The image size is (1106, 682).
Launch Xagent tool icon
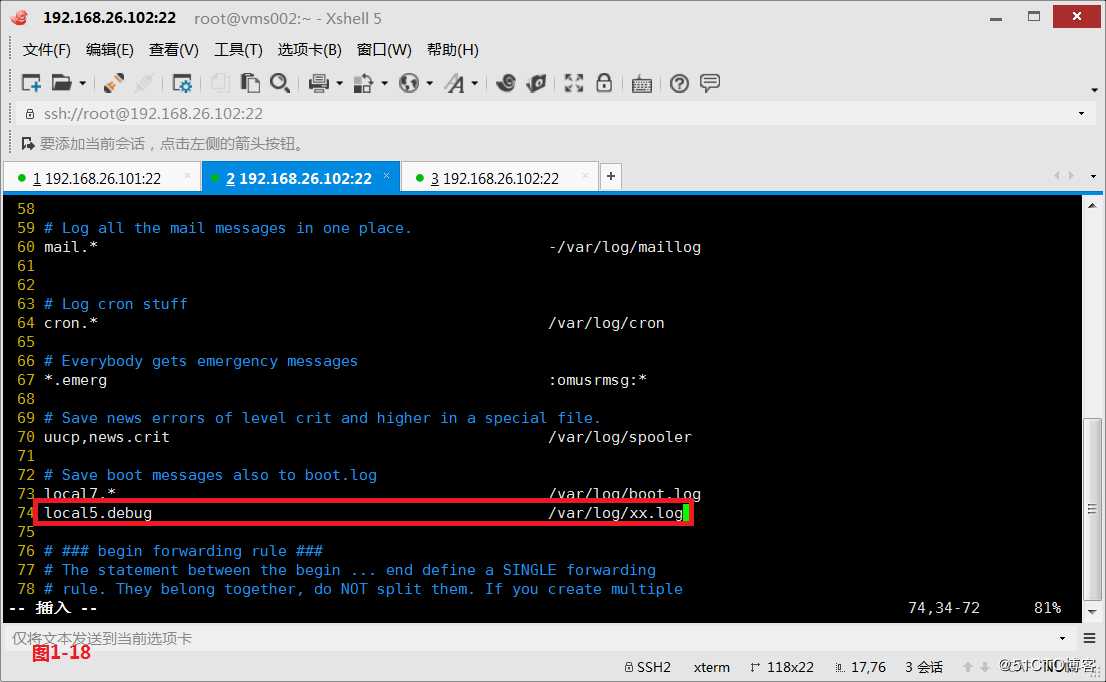coord(537,83)
